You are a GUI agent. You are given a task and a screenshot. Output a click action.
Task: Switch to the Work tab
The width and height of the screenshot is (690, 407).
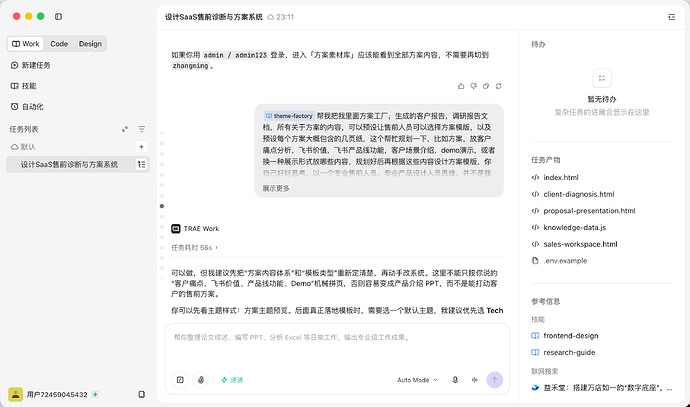tap(26, 44)
